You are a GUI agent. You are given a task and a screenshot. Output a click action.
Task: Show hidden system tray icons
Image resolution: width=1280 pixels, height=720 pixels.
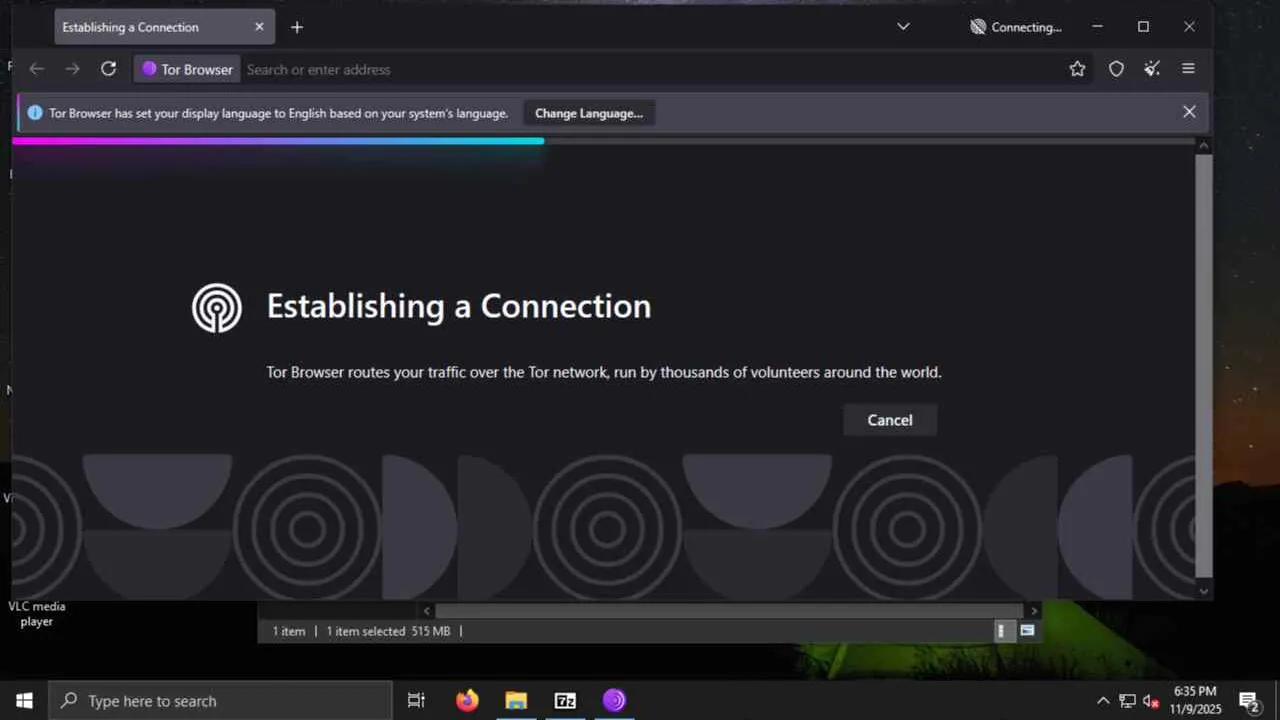click(1103, 701)
